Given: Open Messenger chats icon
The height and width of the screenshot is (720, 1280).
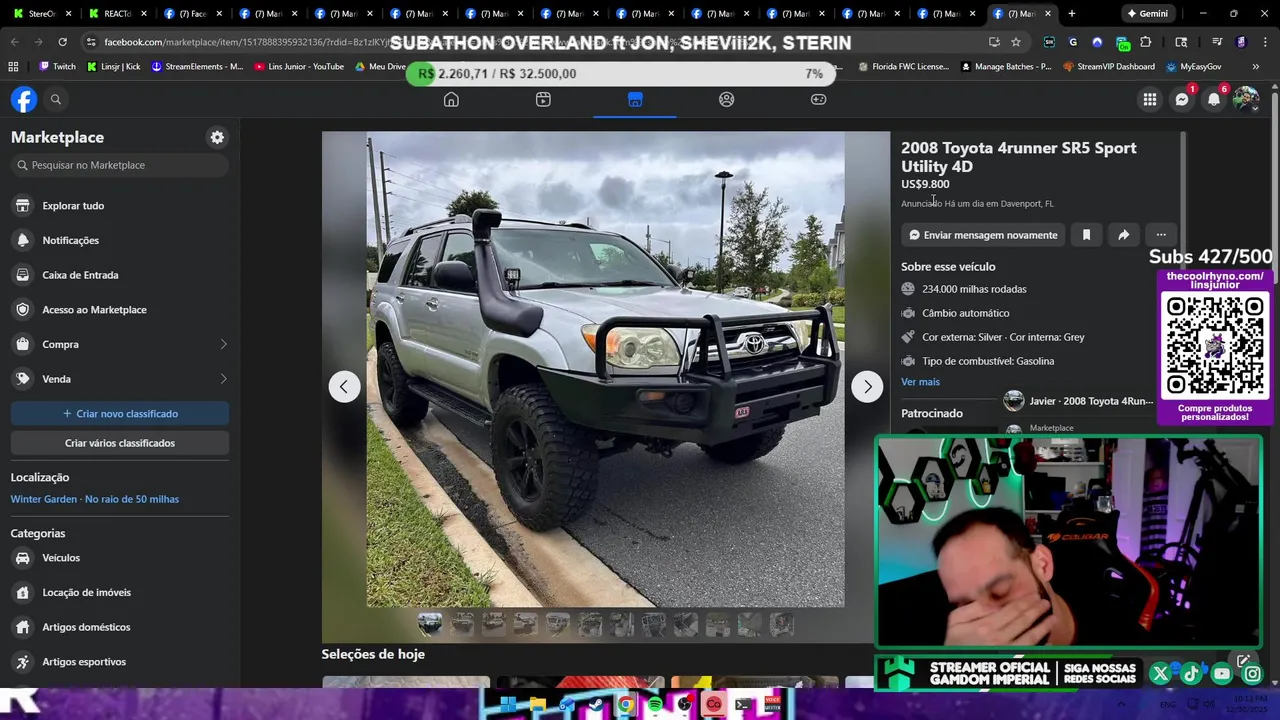Looking at the screenshot, I should tap(1182, 99).
